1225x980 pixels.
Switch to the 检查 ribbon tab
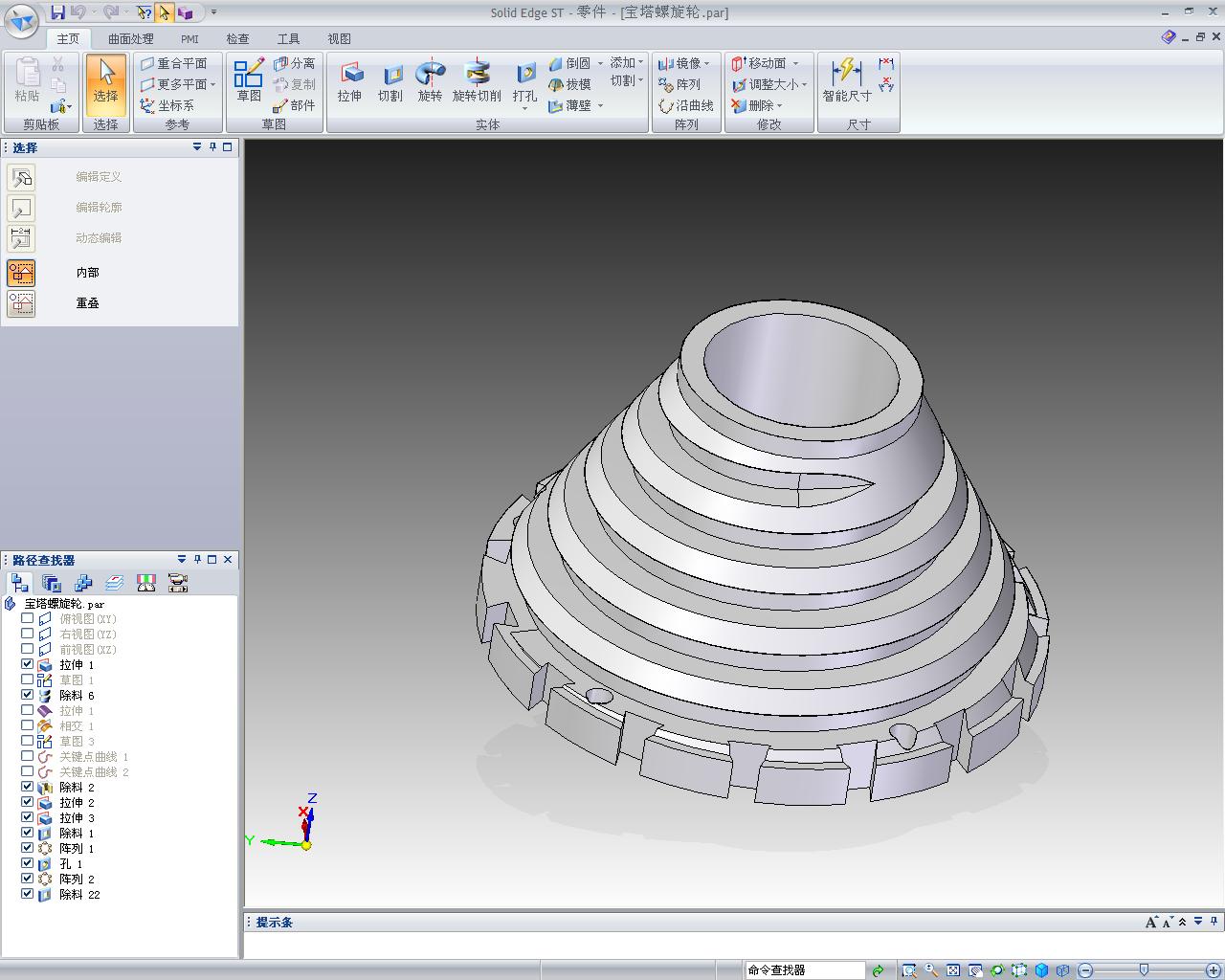tap(237, 39)
